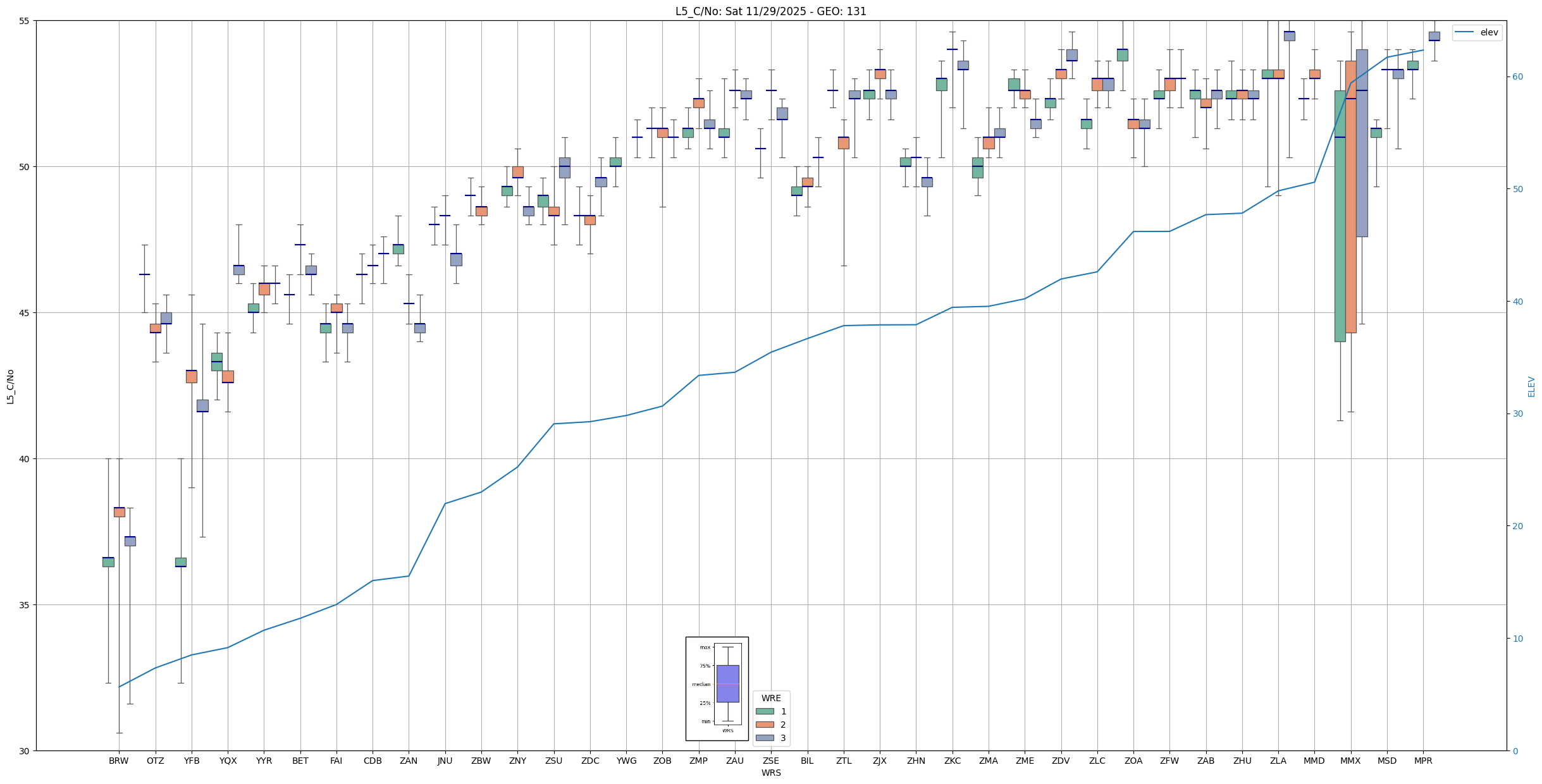Click the blue-gray WRE 3 legend swatch
The height and width of the screenshot is (784, 1542).
(x=765, y=738)
